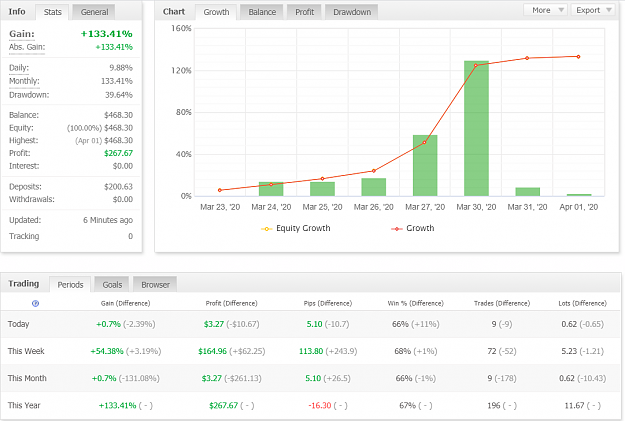
Task: Select the Growth chart tab
Action: [x=216, y=12]
